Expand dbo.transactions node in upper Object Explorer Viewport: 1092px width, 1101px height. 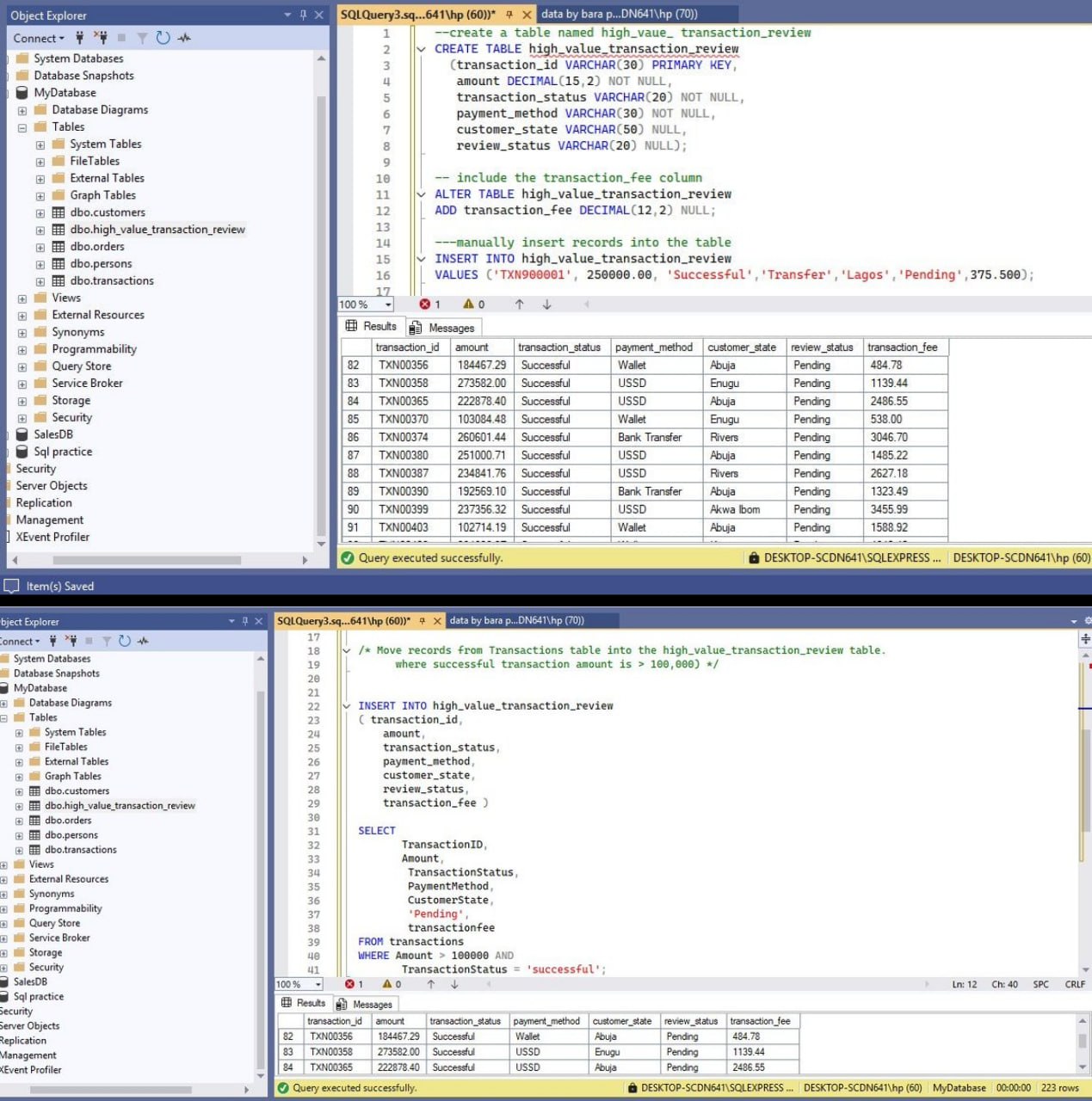point(40,282)
